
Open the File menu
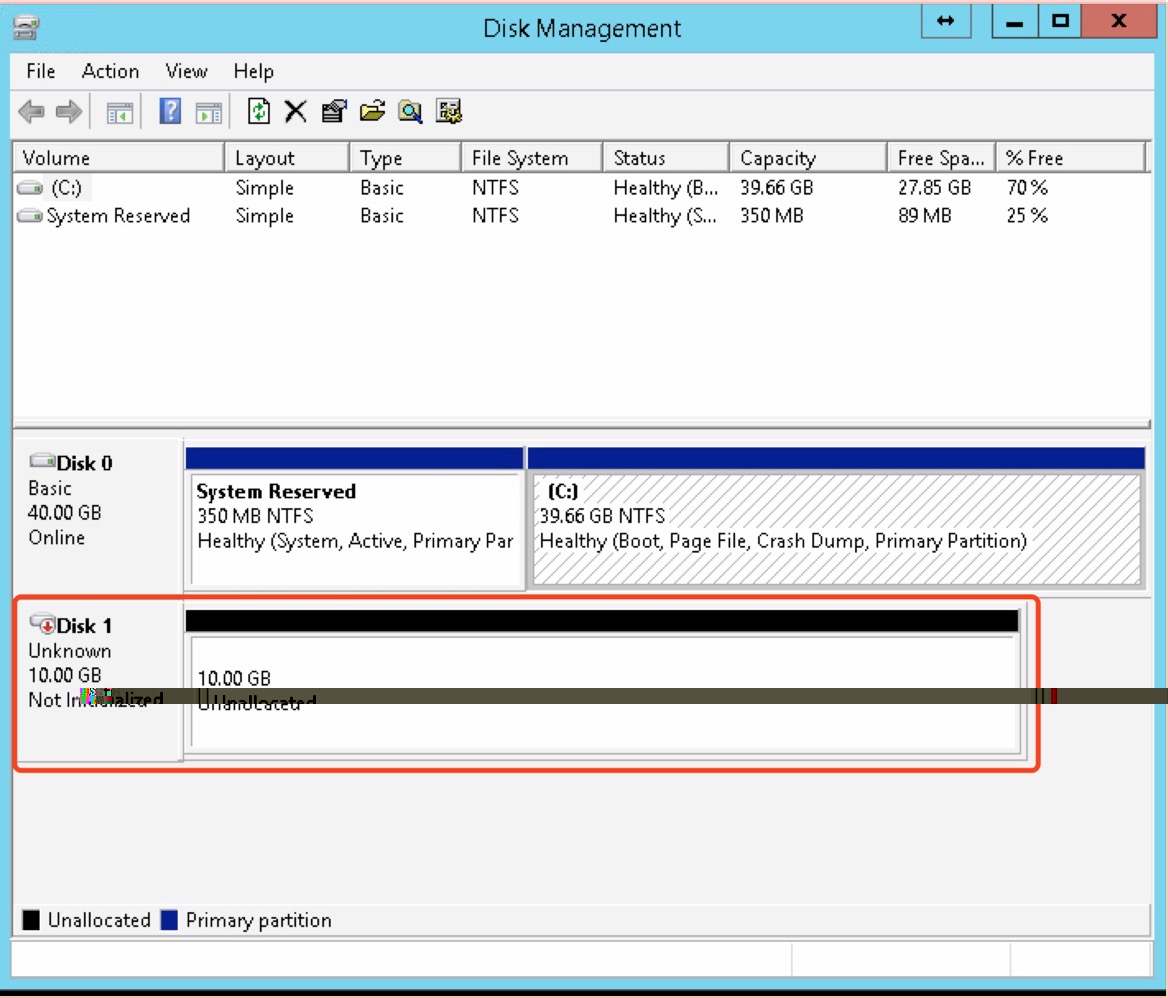40,71
